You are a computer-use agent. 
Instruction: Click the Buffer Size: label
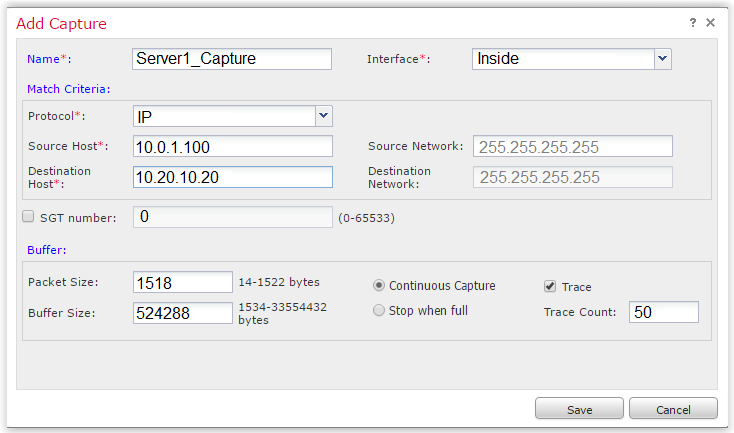coord(61,313)
